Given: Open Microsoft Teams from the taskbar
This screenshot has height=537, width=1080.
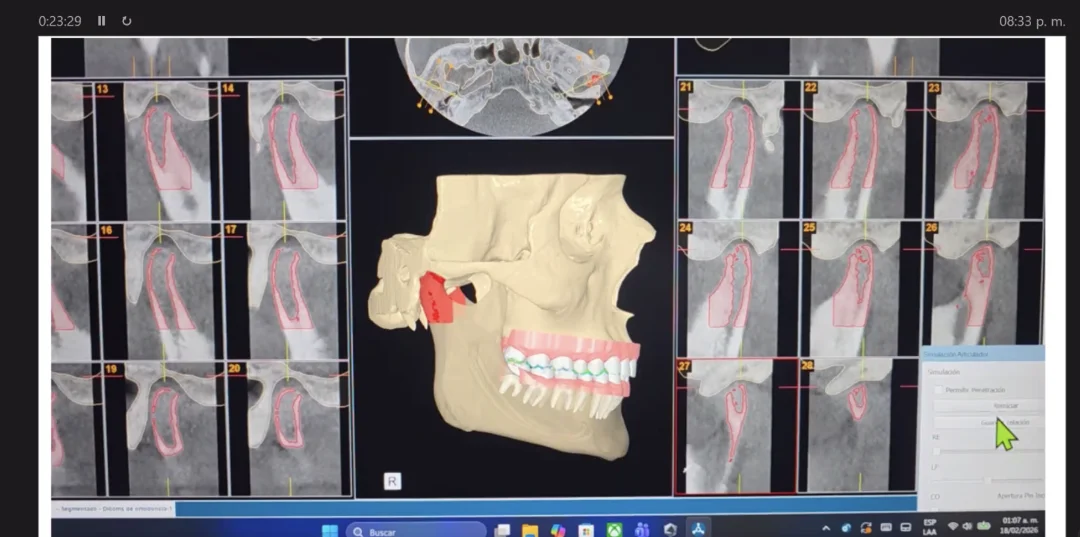Looking at the screenshot, I should (642, 530).
